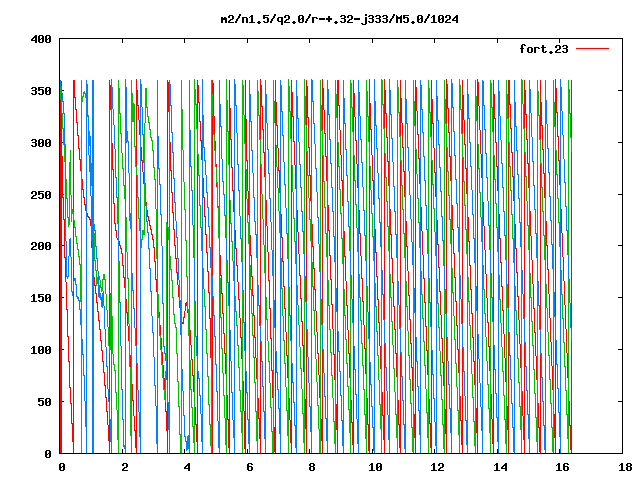Click the x-axis label 12

pyautogui.click(x=437, y=467)
